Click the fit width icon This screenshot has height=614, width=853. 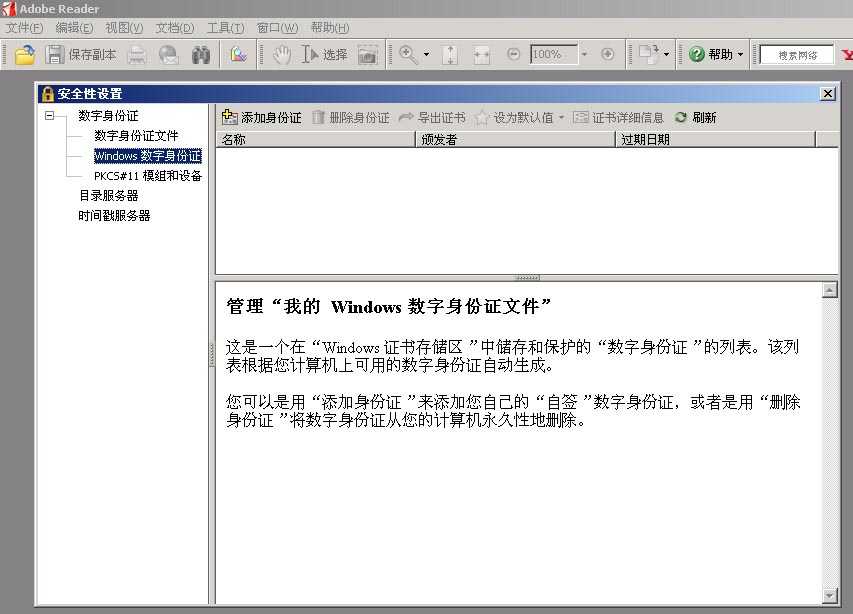click(x=481, y=54)
